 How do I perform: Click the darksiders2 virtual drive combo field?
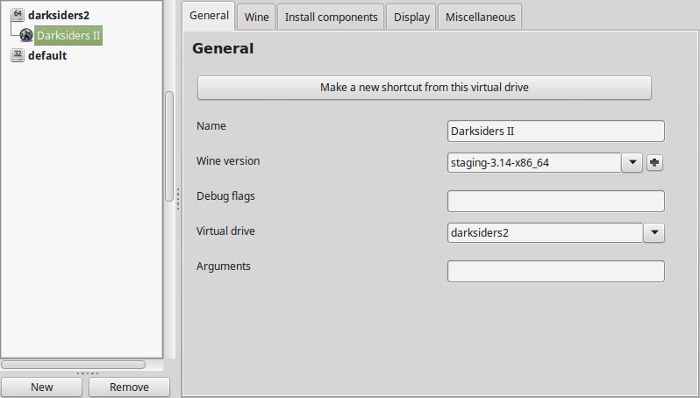[545, 233]
